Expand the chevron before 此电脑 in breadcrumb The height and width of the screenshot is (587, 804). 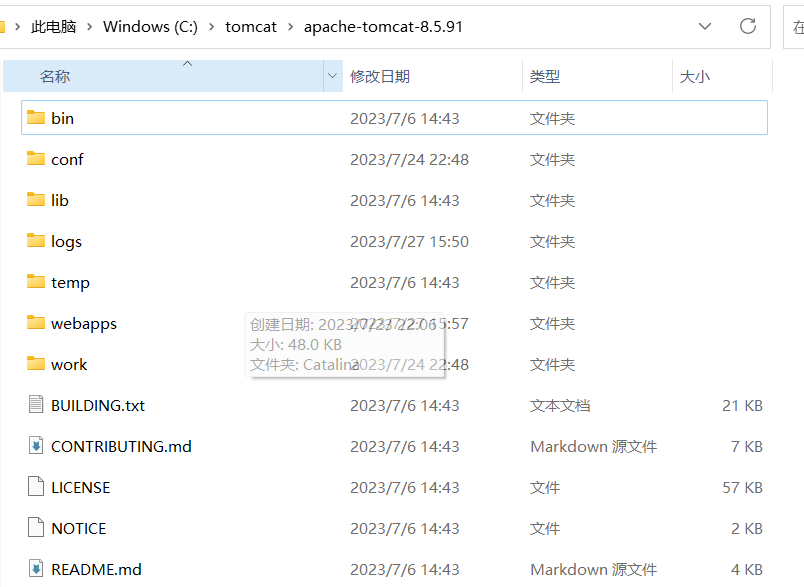(17, 27)
